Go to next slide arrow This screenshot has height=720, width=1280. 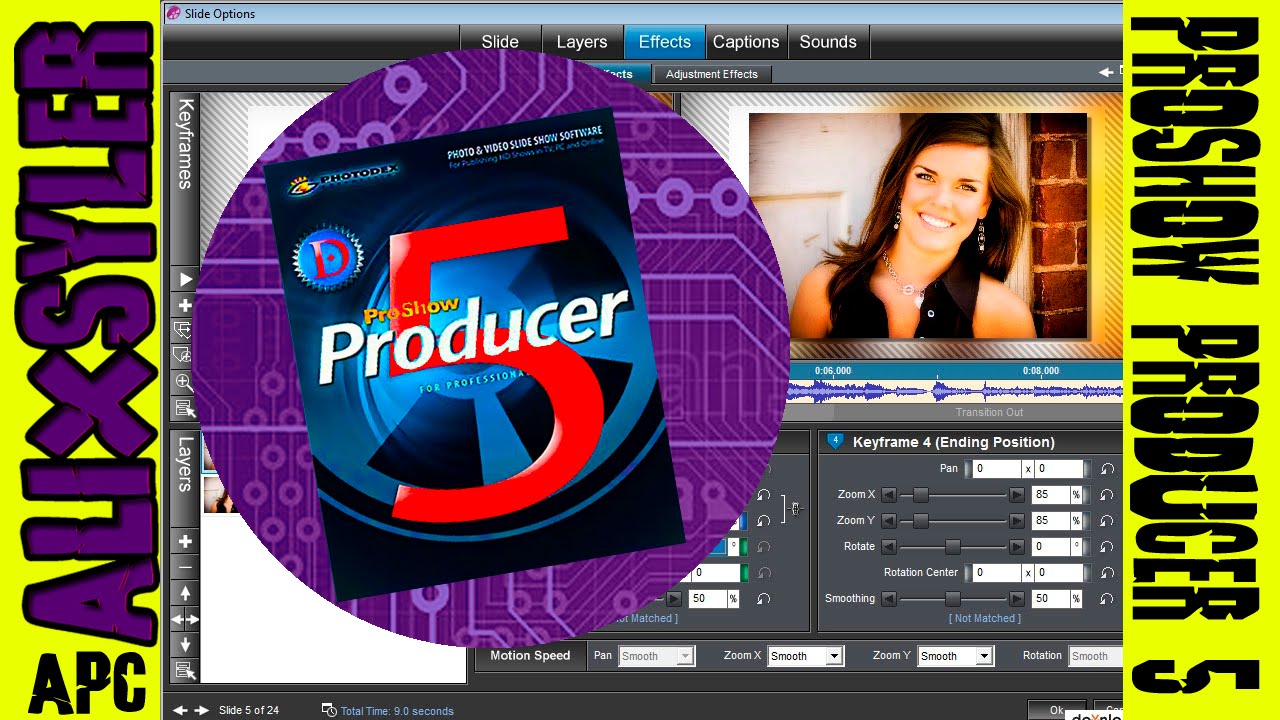pyautogui.click(x=202, y=710)
